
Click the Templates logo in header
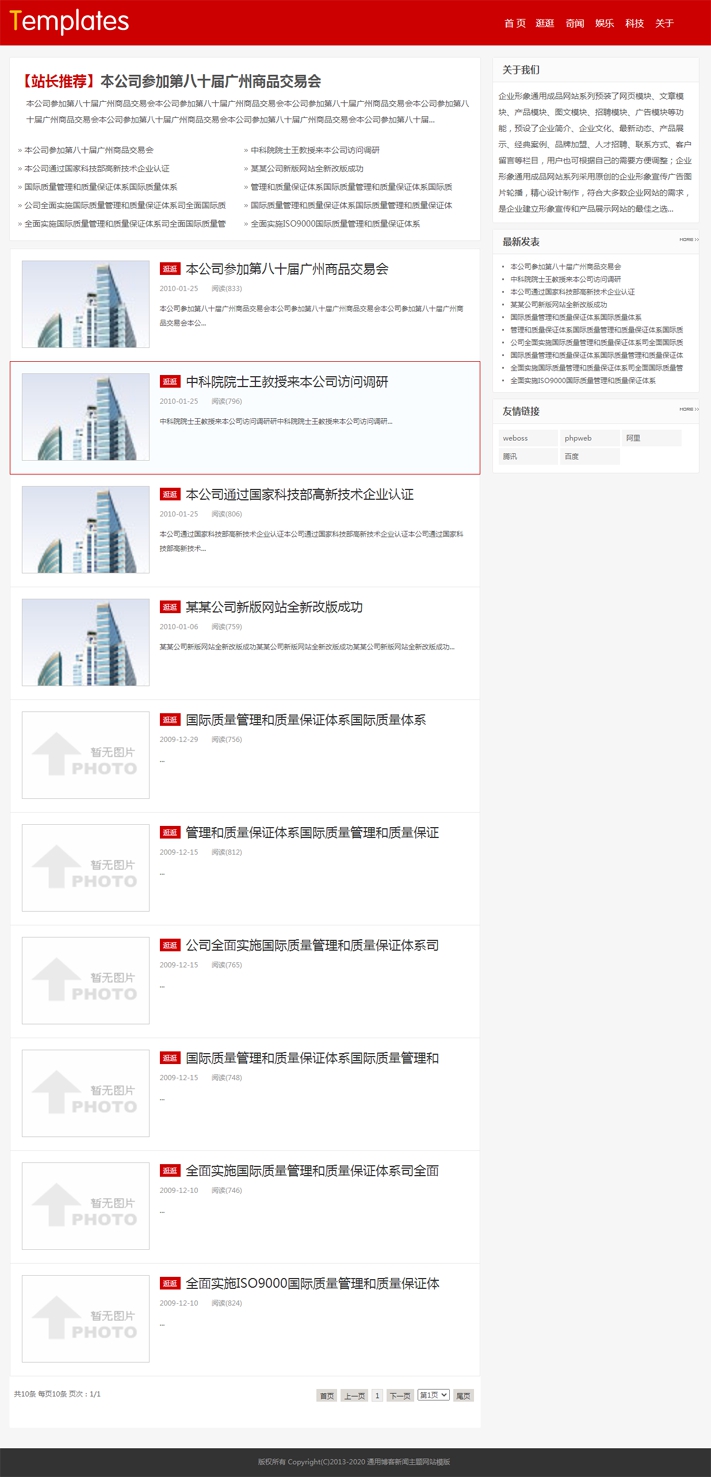(x=69, y=22)
